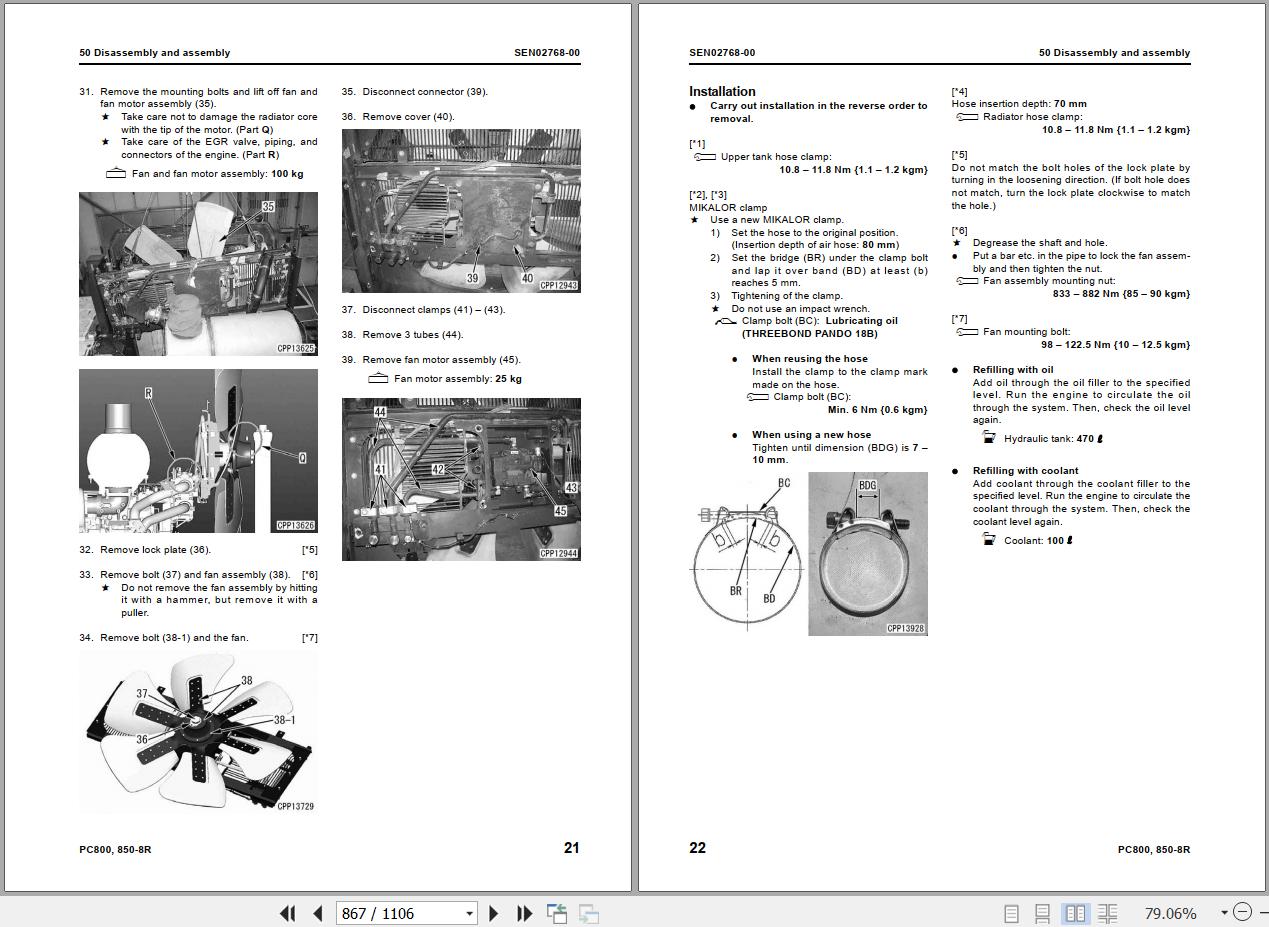Click the text 'Fan motor assembly: 25 kg'
This screenshot has width=1269, height=927.
tap(458, 379)
